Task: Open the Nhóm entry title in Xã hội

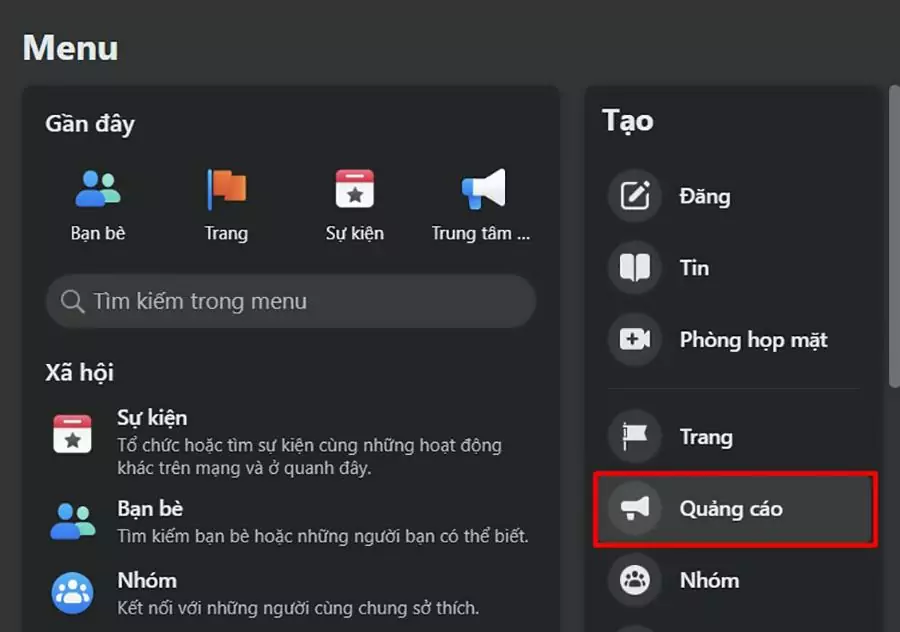Action: (147, 580)
